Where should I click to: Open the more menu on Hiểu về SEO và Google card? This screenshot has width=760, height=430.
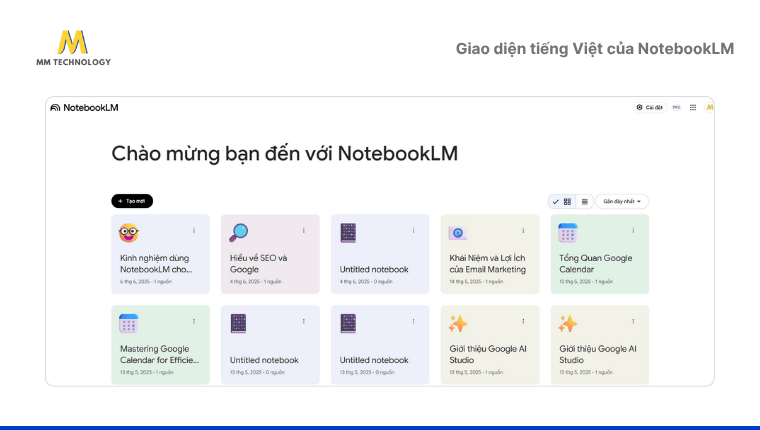[304, 231]
